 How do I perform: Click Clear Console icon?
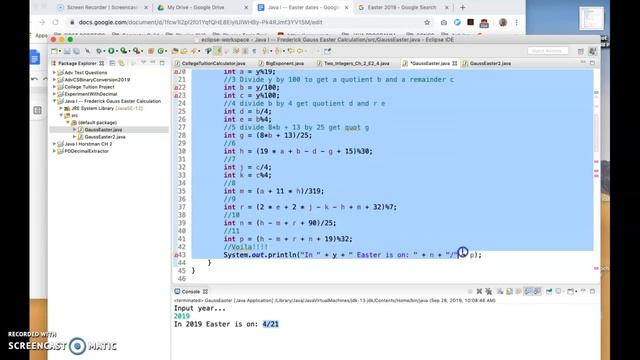[x=500, y=291]
